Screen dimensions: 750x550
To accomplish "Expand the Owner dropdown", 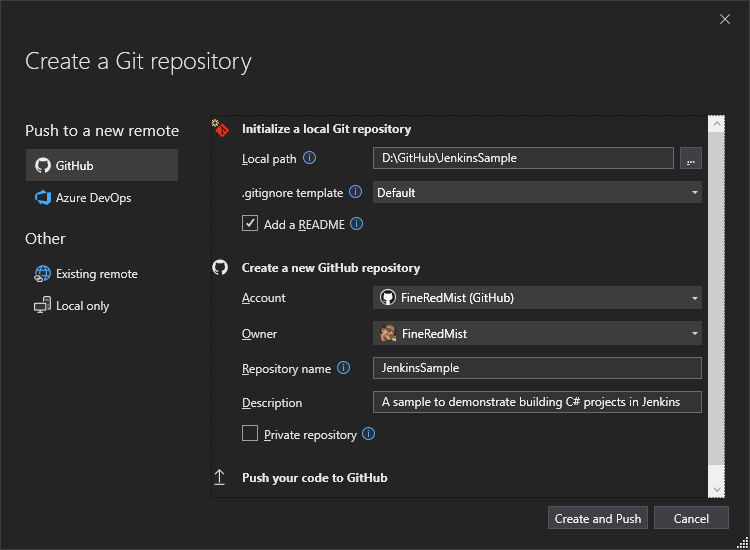I will coord(537,333).
